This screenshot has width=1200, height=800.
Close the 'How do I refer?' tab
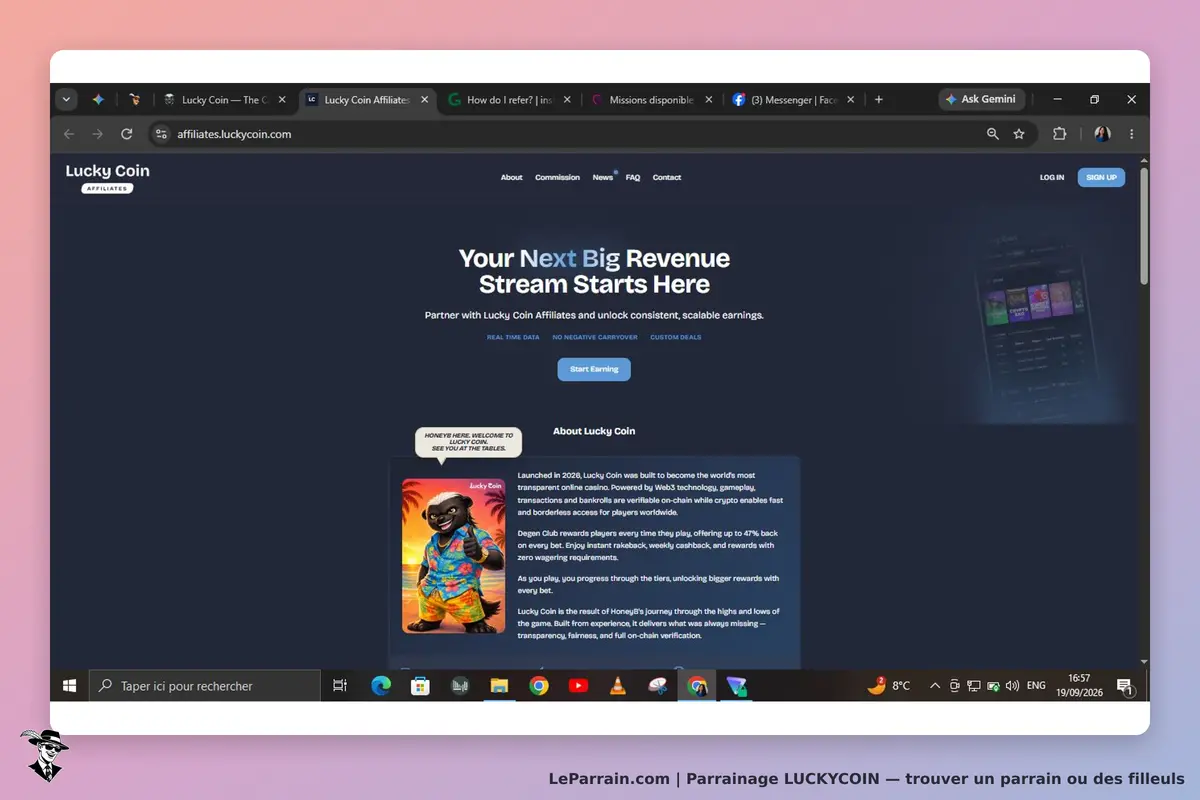(x=568, y=100)
